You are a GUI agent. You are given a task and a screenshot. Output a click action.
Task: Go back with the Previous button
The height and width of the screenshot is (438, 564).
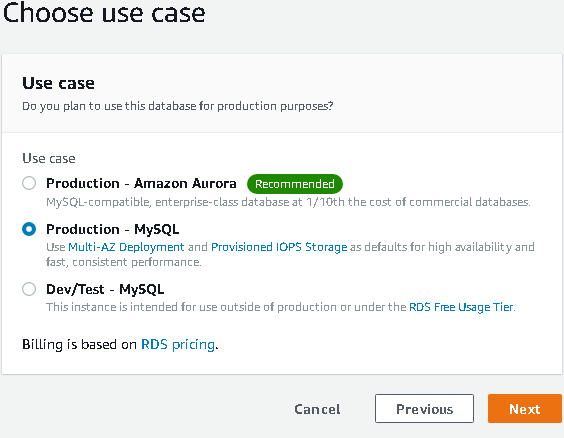point(424,409)
